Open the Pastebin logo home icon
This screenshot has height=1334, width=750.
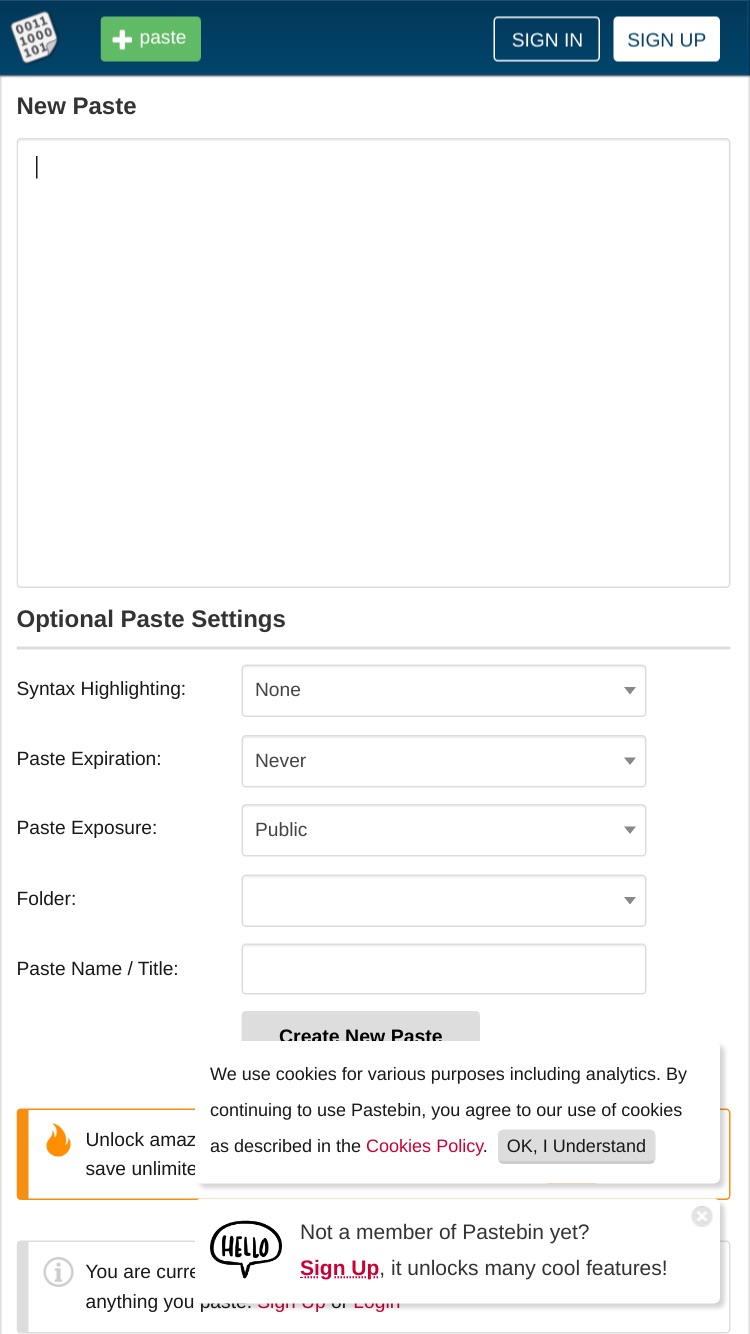[x=34, y=38]
